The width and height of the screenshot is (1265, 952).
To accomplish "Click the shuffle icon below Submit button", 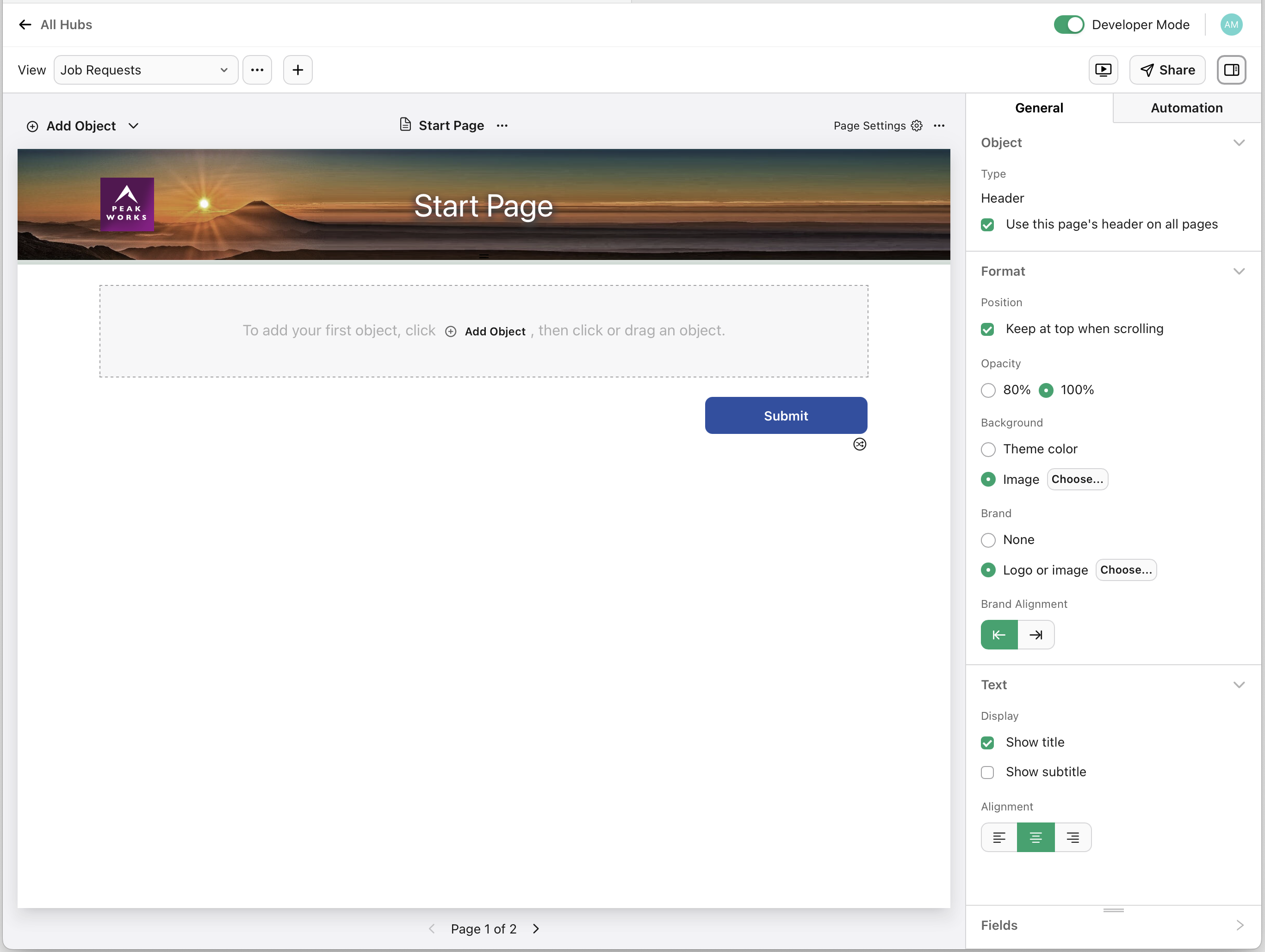I will click(860, 444).
